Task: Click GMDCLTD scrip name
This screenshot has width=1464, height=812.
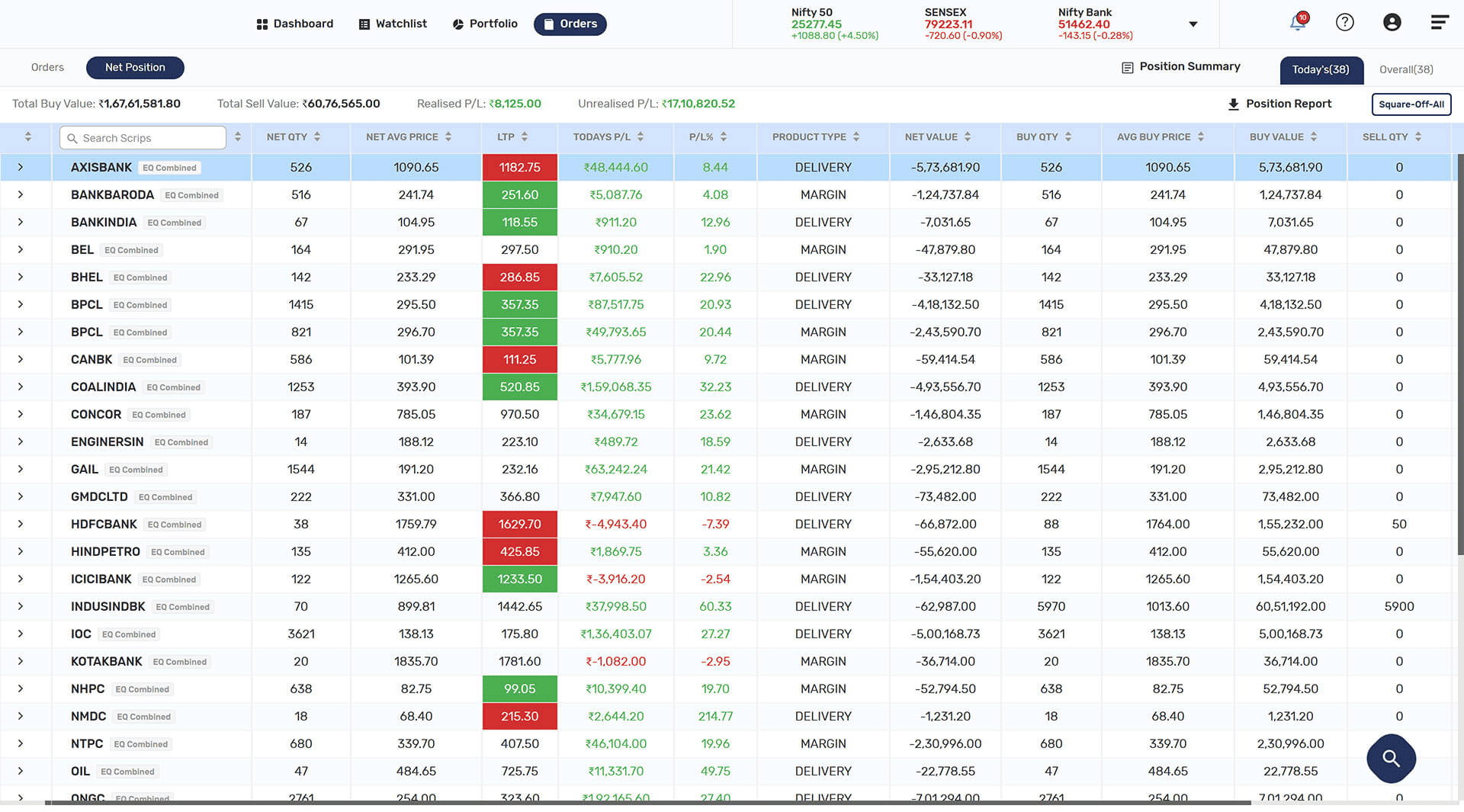Action: [x=99, y=496]
